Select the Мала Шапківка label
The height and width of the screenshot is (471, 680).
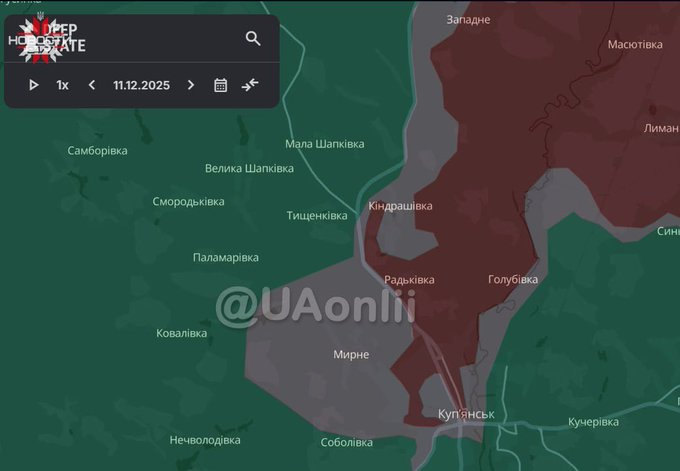coord(325,144)
